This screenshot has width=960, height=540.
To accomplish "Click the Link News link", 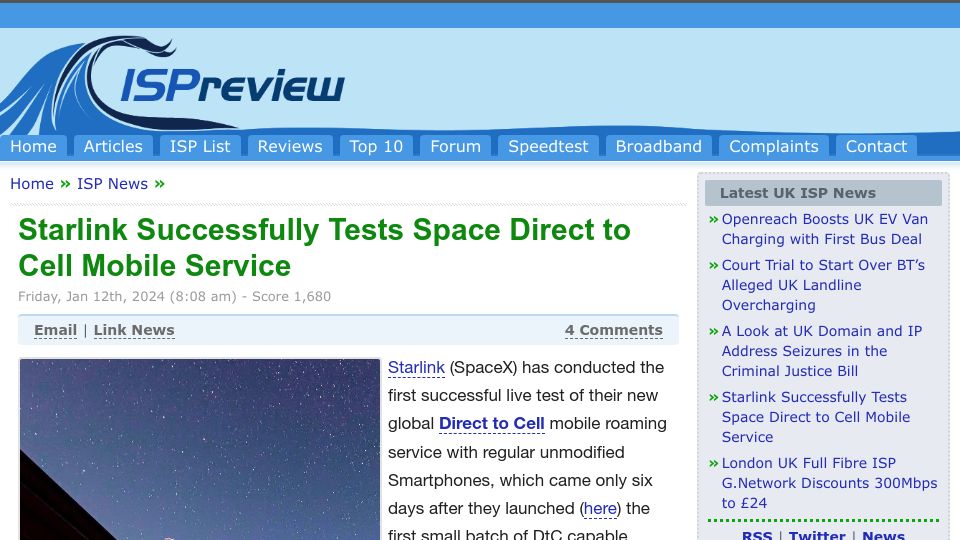I will tap(134, 330).
